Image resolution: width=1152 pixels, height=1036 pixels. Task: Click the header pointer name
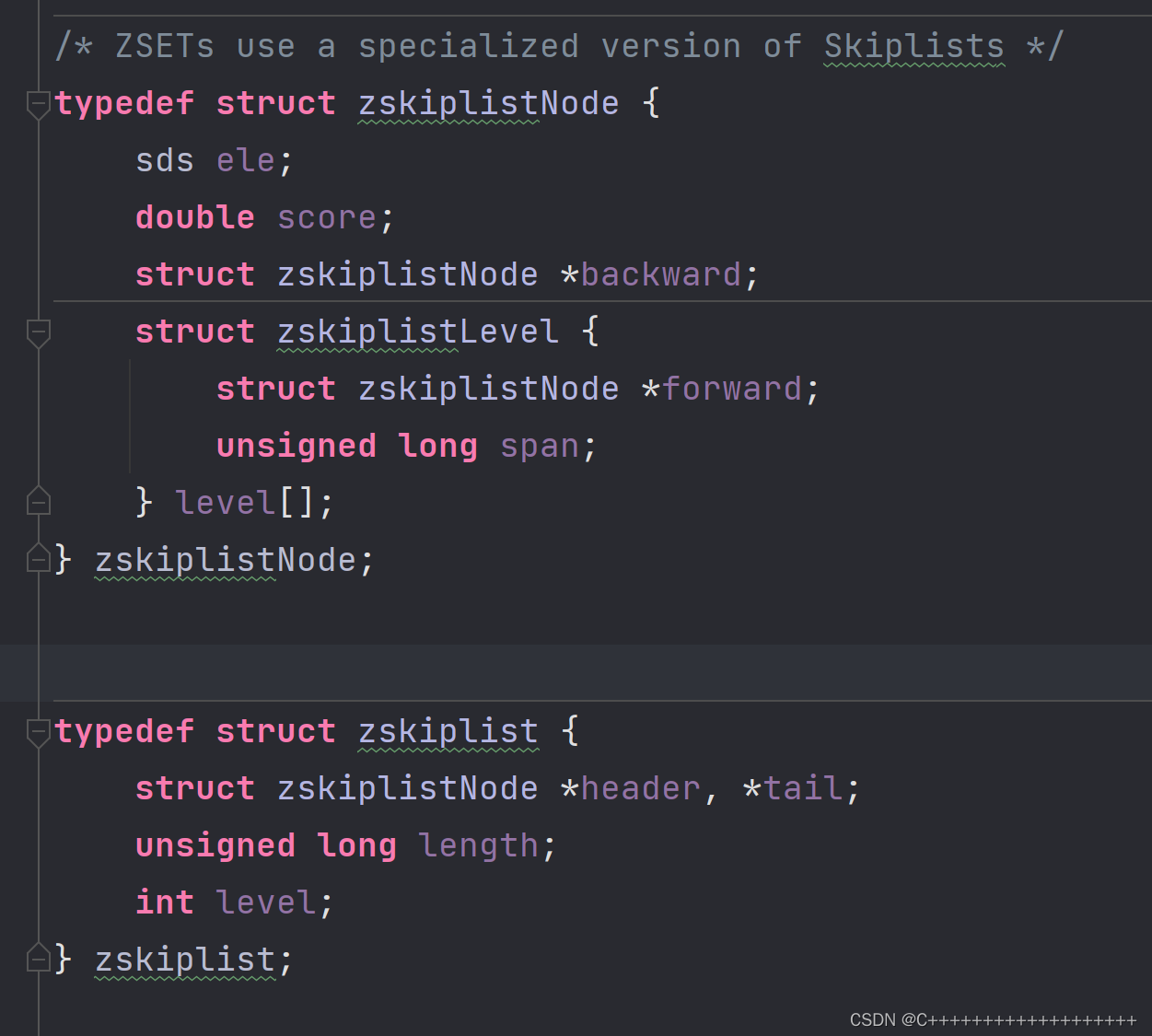(x=641, y=788)
